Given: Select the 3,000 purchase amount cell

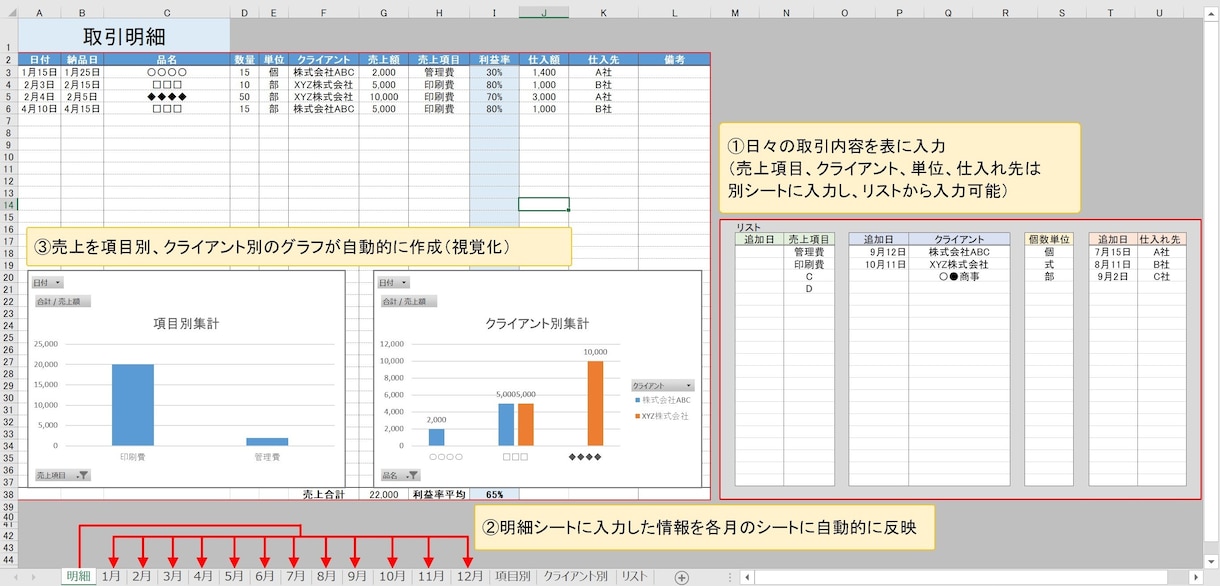Looking at the screenshot, I should (544, 96).
